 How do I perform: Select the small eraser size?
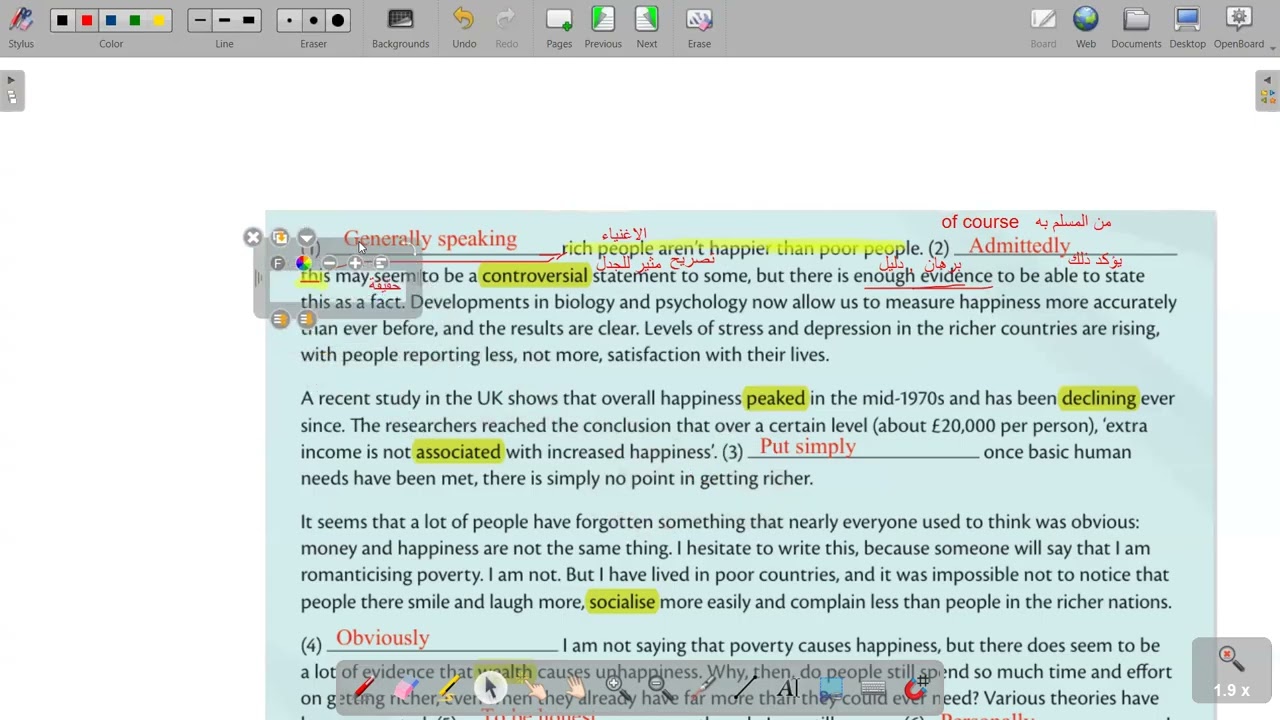(x=290, y=20)
